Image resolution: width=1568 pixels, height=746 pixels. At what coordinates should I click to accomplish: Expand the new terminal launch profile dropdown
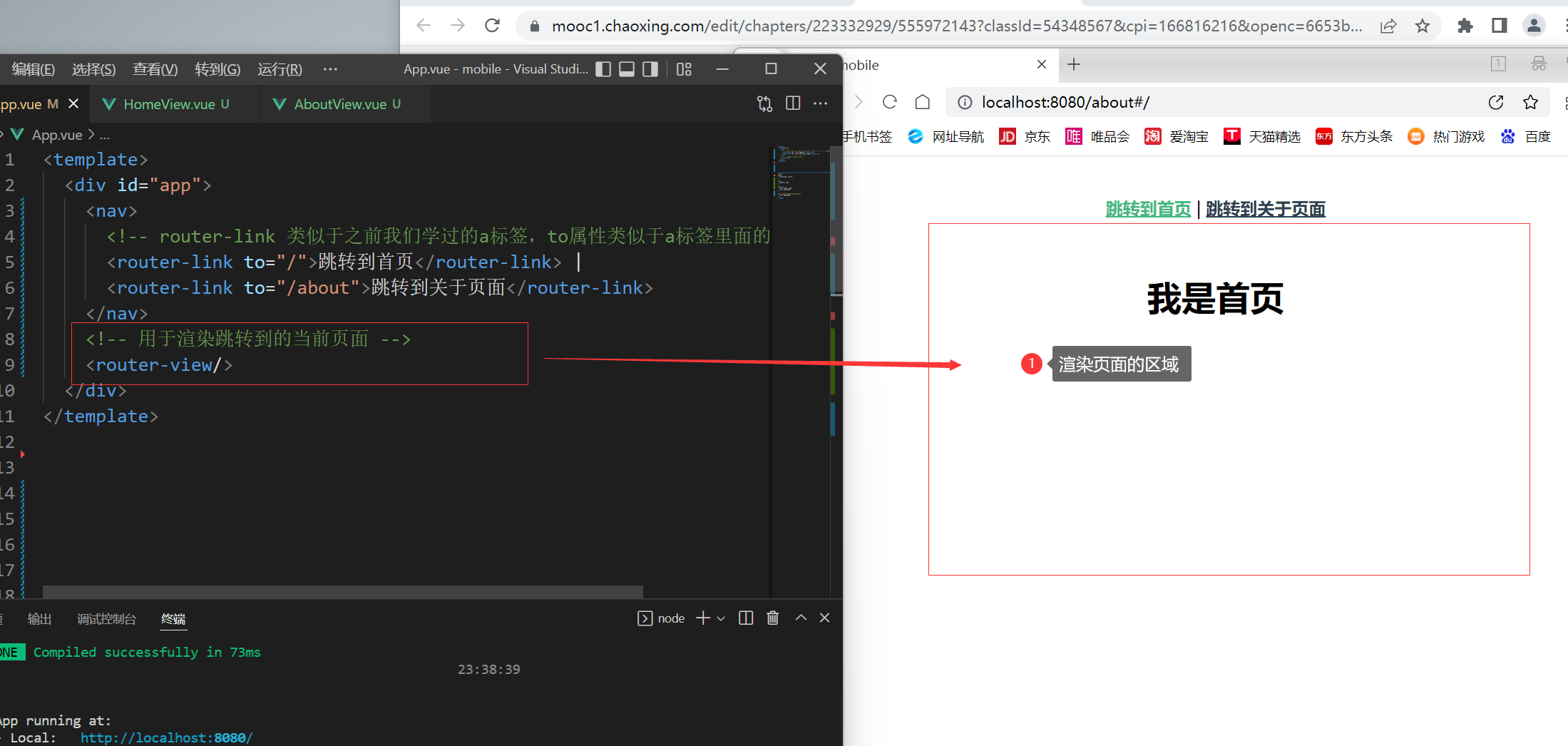point(721,618)
